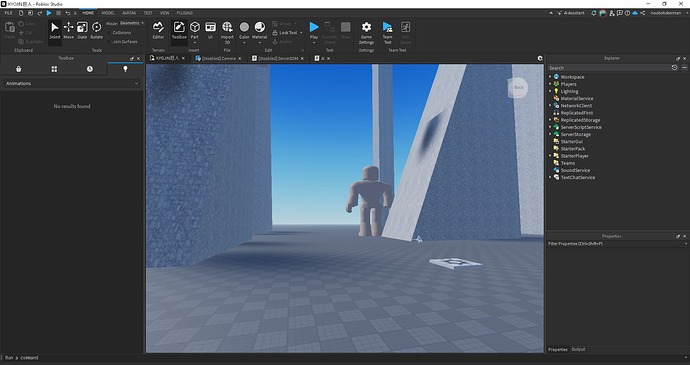Select MaterialService in the Explorer

(576, 98)
